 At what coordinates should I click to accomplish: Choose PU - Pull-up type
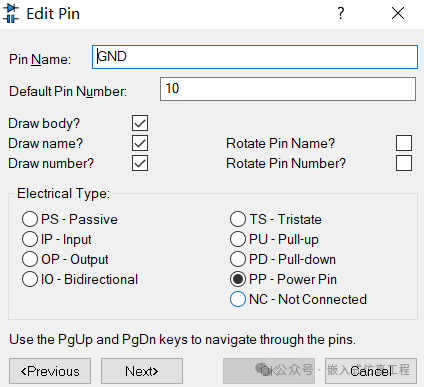(238, 239)
